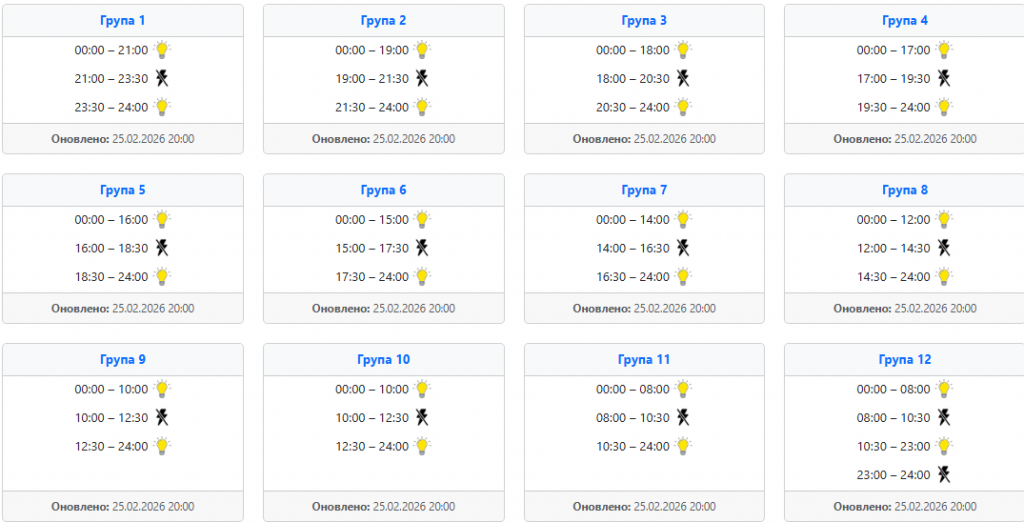Click the Група 7 header link
This screenshot has width=1024, height=522.
644,190
